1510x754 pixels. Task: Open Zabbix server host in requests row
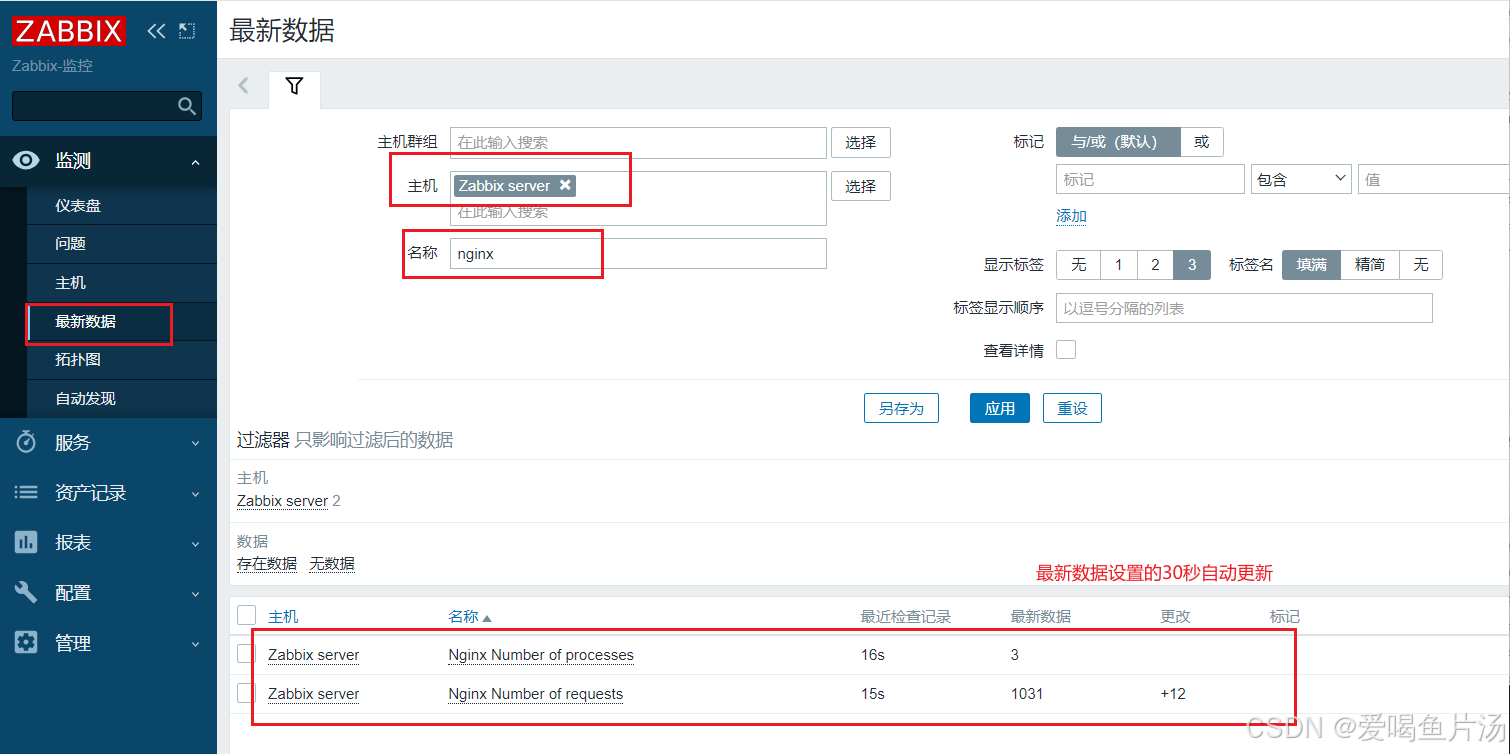(x=313, y=694)
